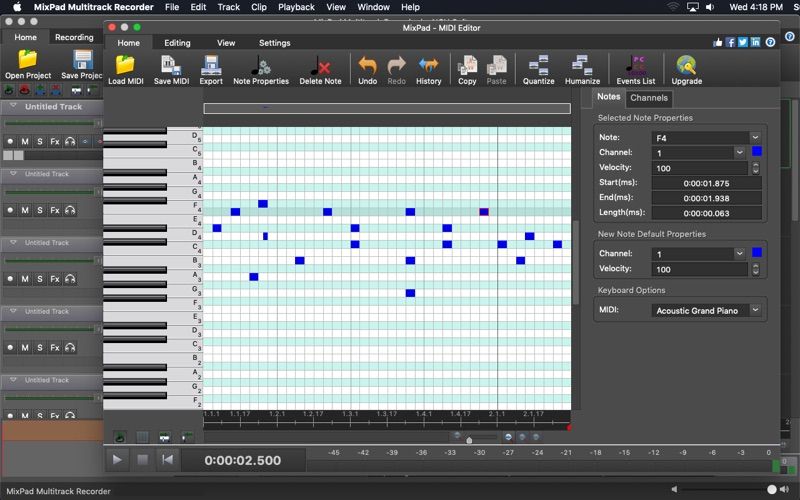Screen dimensions: 800x500
Task: Click the new note channel color swatch
Action: [757, 253]
